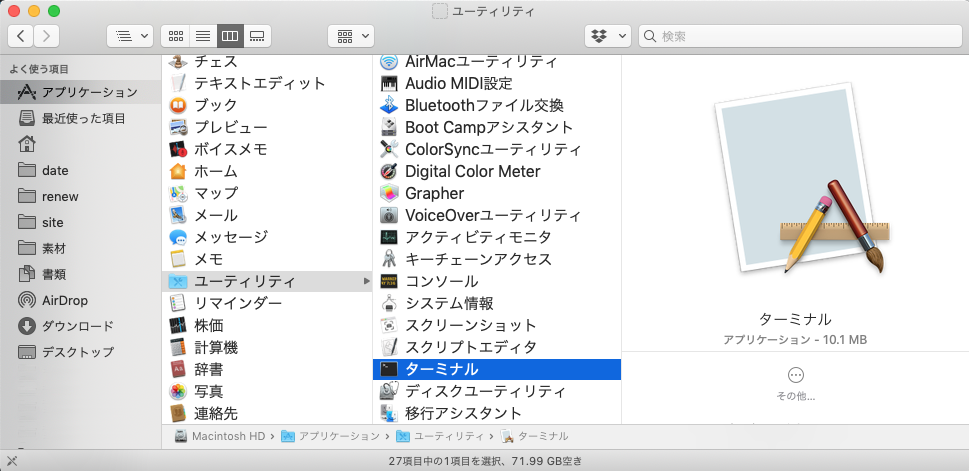Select the Bluetoothファイル交換 icon
Image resolution: width=969 pixels, height=471 pixels.
coord(389,105)
